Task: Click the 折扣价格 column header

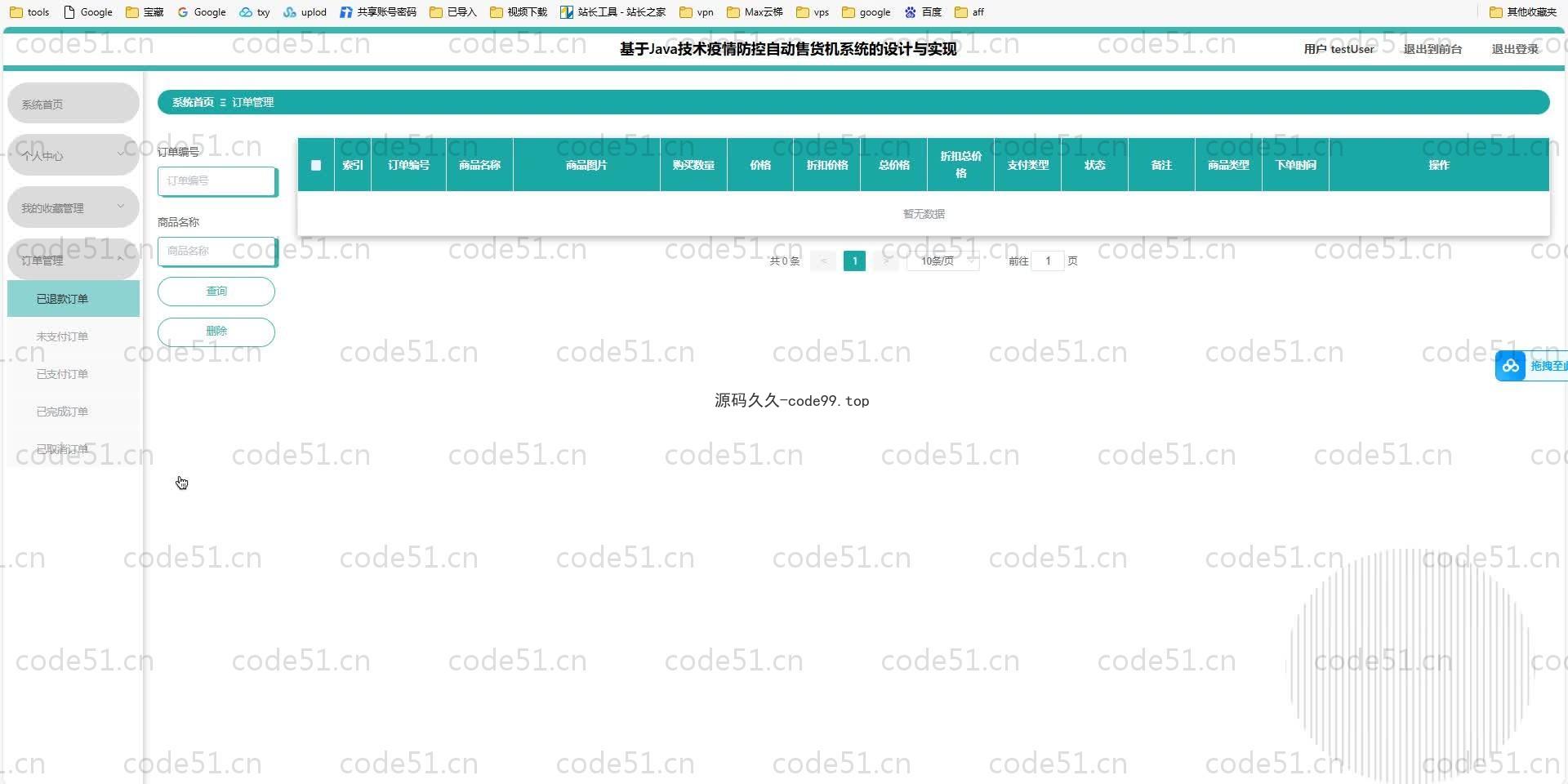Action: (827, 165)
